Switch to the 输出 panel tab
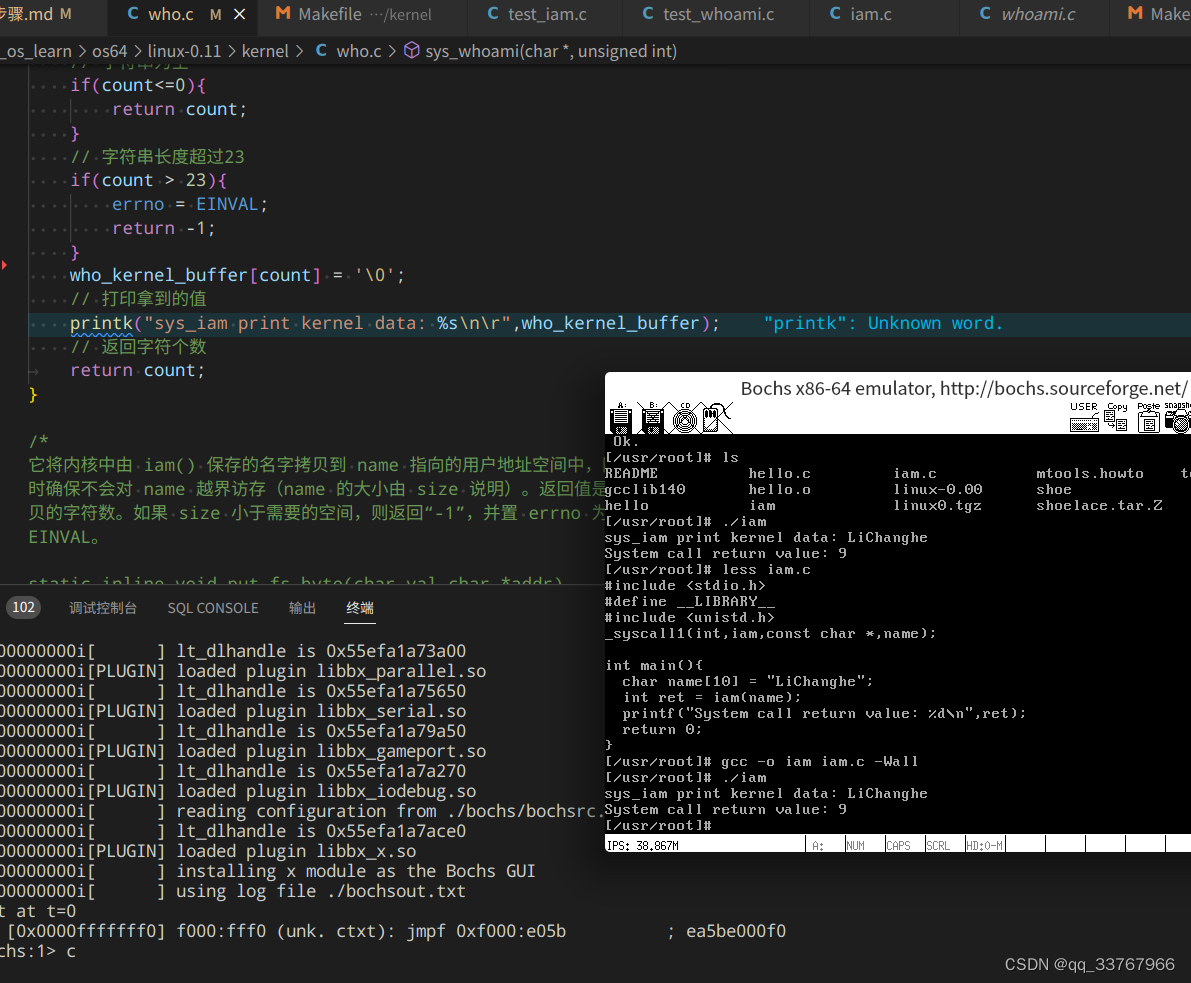The image size is (1191, 983). (x=302, y=608)
